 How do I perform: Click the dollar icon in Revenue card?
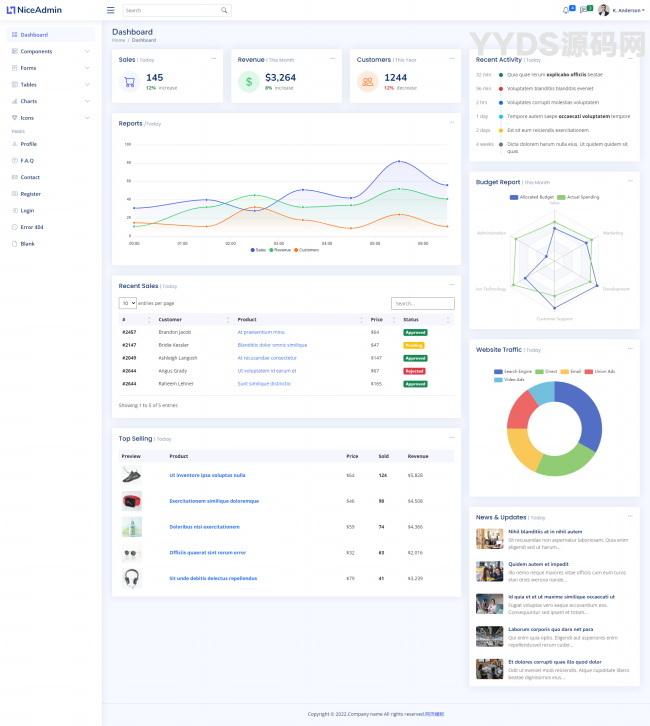[x=248, y=82]
